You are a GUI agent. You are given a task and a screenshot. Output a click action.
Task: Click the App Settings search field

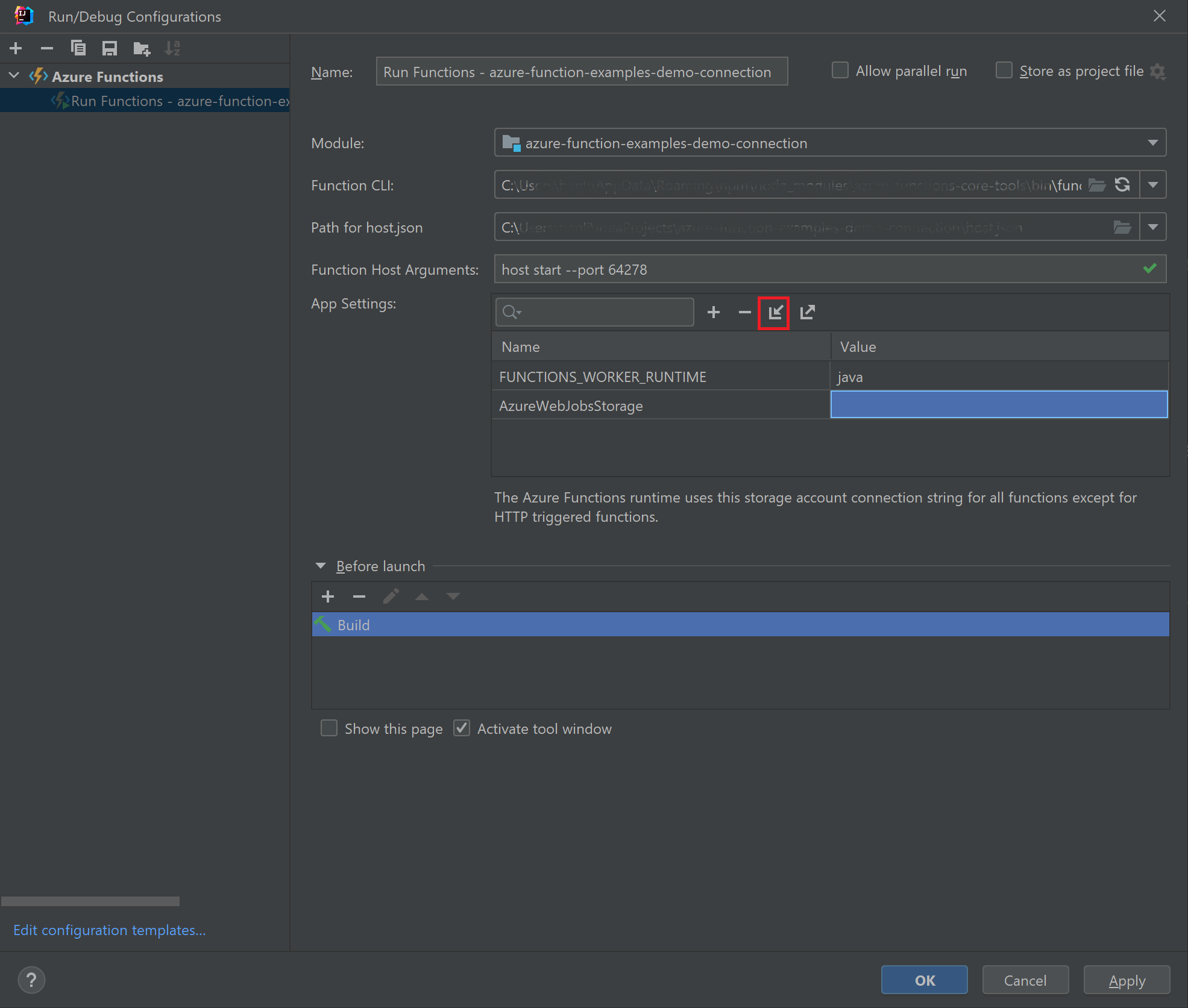pyautogui.click(x=595, y=312)
